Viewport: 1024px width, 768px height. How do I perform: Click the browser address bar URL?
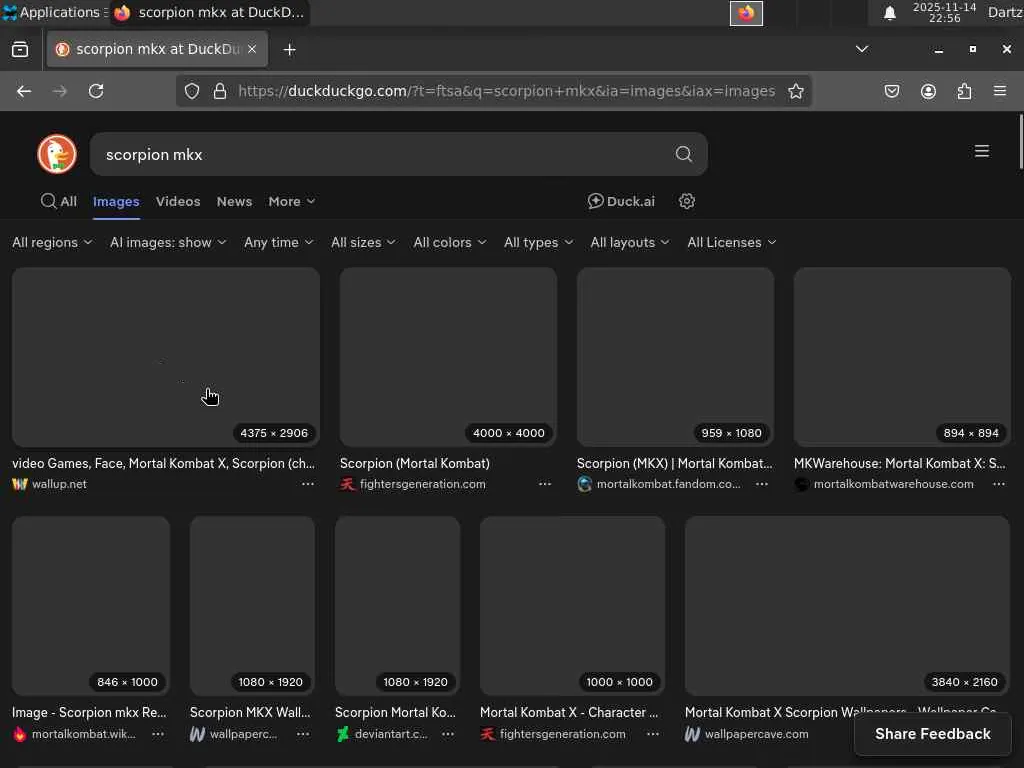[x=506, y=91]
